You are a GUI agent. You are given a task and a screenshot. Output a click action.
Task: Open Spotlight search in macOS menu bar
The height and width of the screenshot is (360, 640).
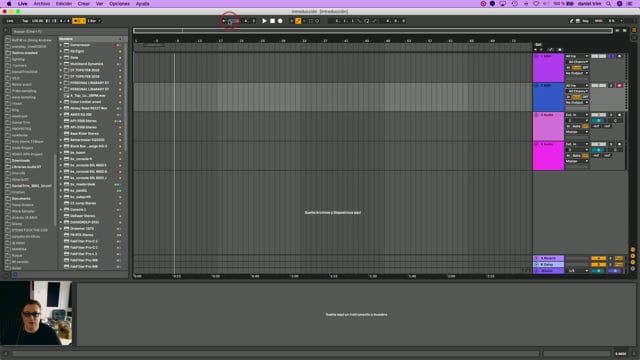click(x=608, y=4)
